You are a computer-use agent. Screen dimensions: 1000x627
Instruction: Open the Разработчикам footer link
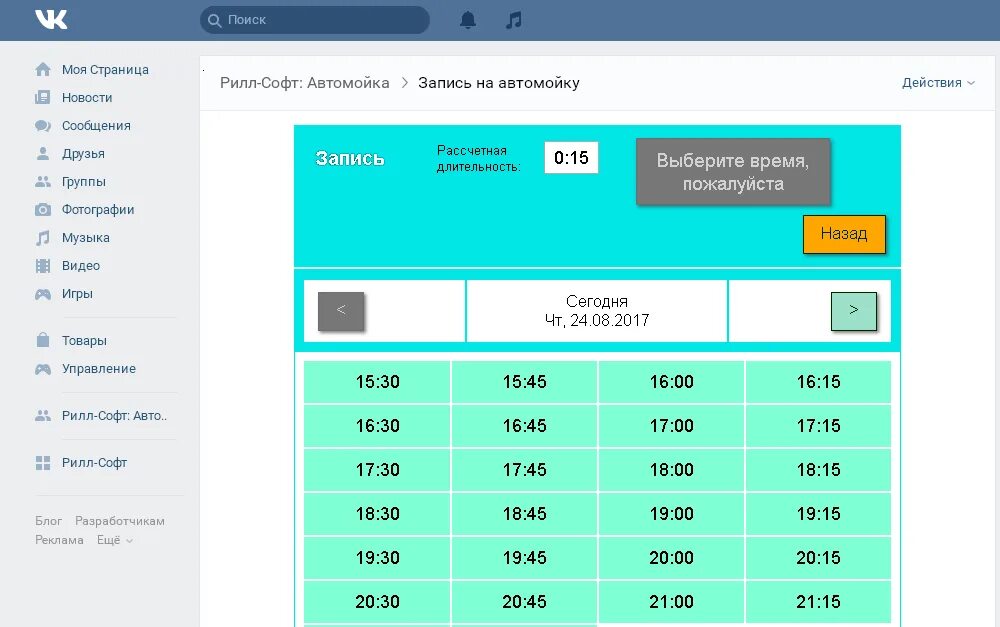(120, 521)
